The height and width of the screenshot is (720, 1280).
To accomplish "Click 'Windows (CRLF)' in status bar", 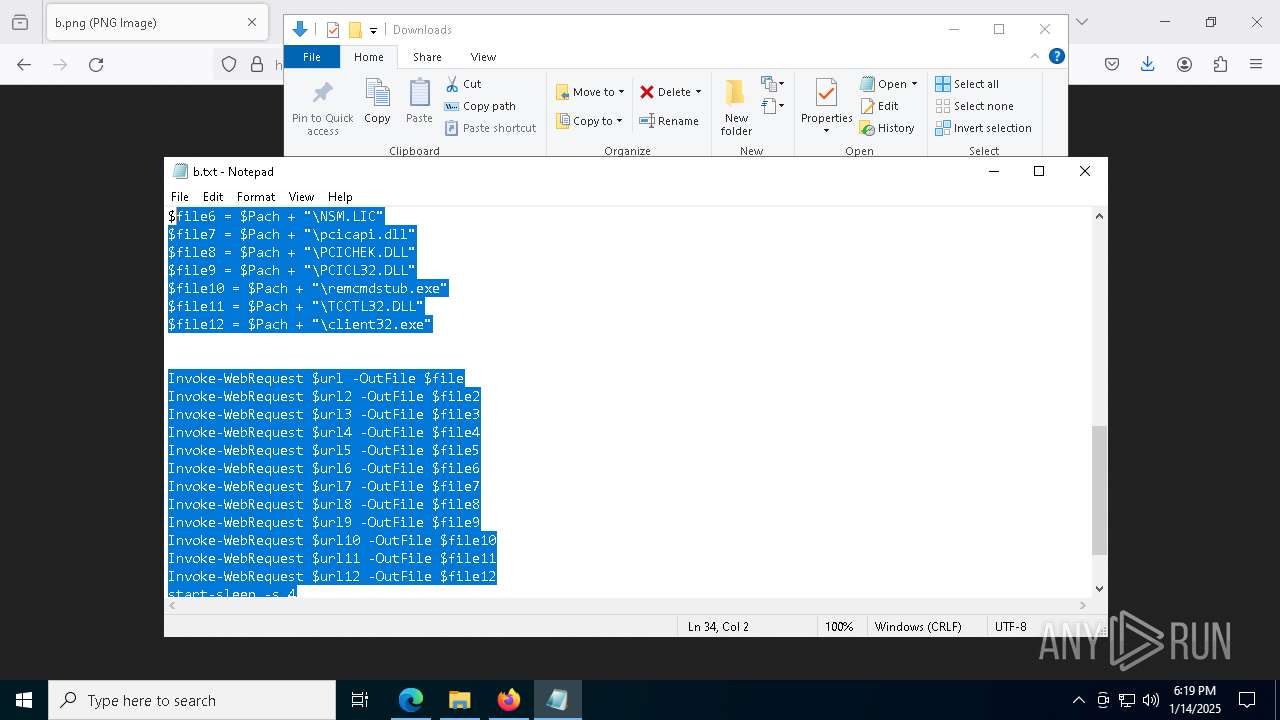I will pos(918,627).
